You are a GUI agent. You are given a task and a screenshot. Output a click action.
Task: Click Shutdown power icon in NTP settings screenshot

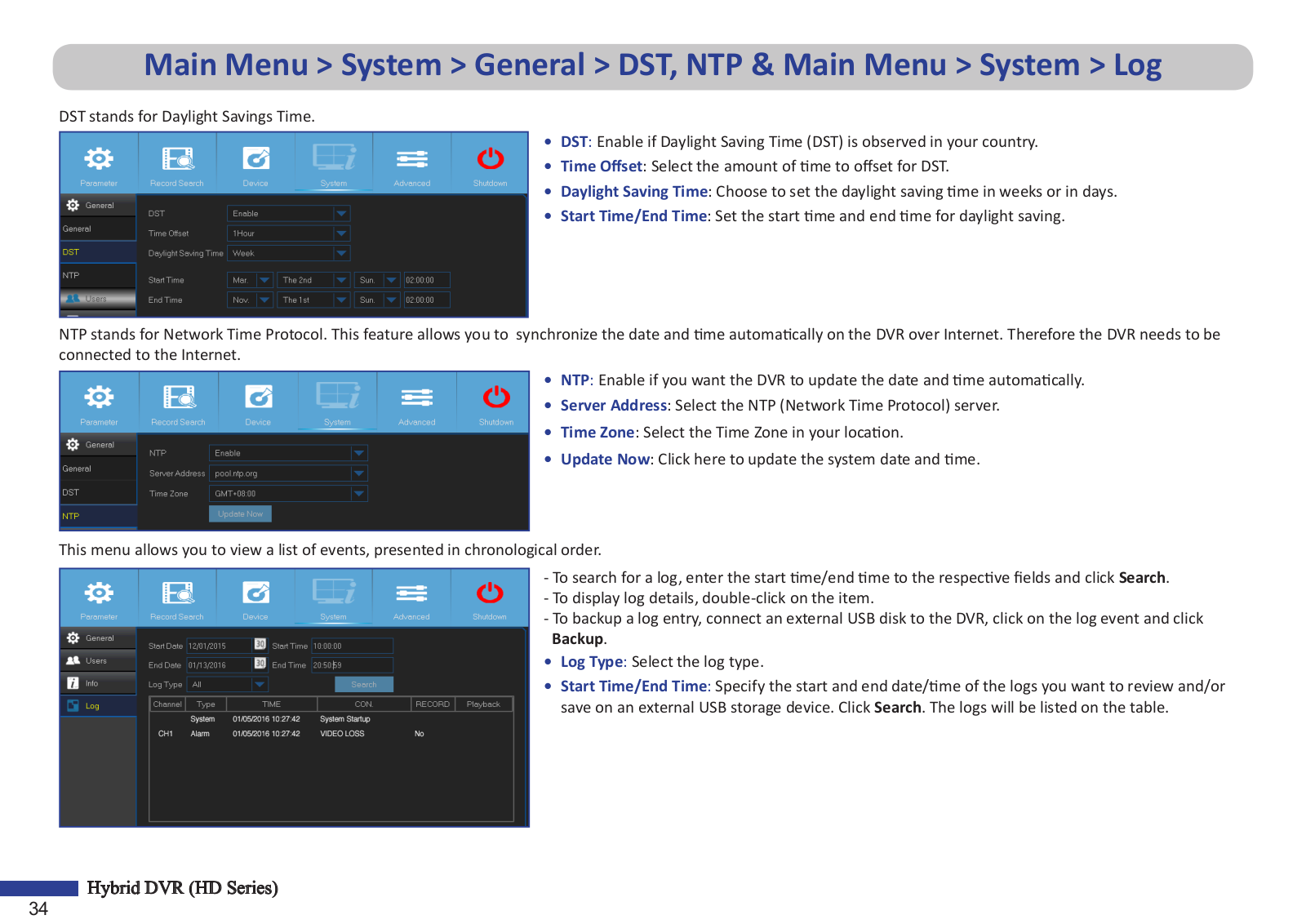pyautogui.click(x=496, y=398)
